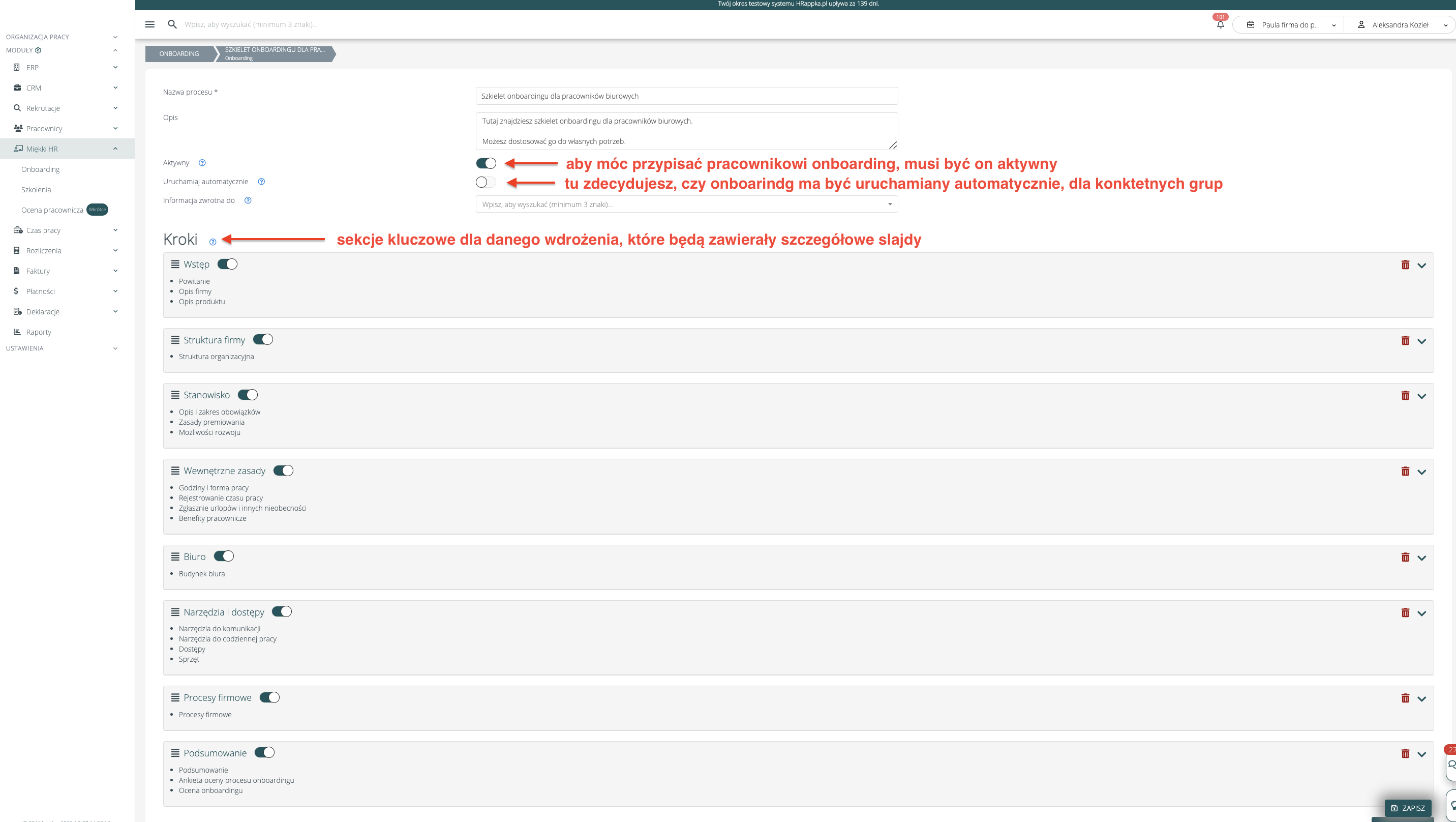Grab drag handle icon of Stanowisko step
The image size is (1456, 822).
click(x=175, y=395)
